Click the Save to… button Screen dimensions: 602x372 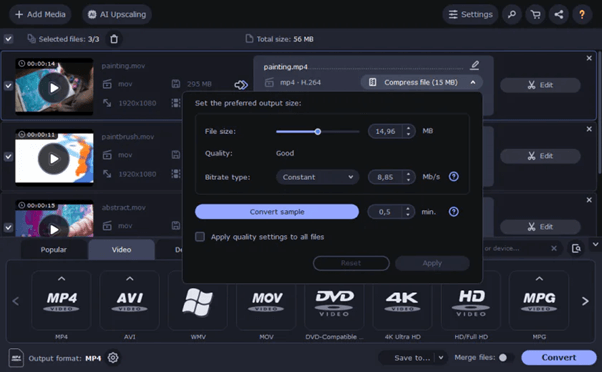tap(412, 358)
